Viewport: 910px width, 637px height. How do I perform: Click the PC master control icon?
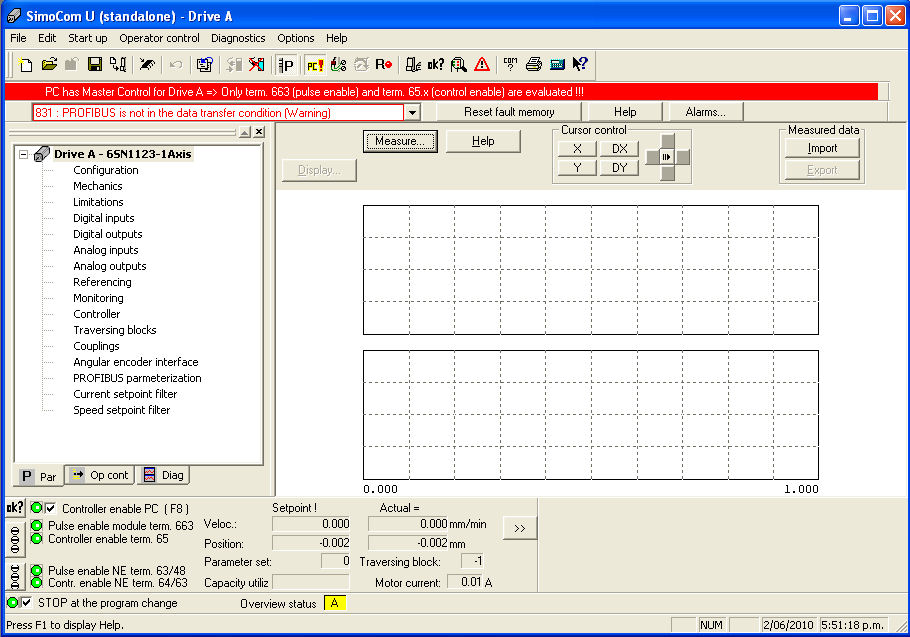tap(315, 64)
